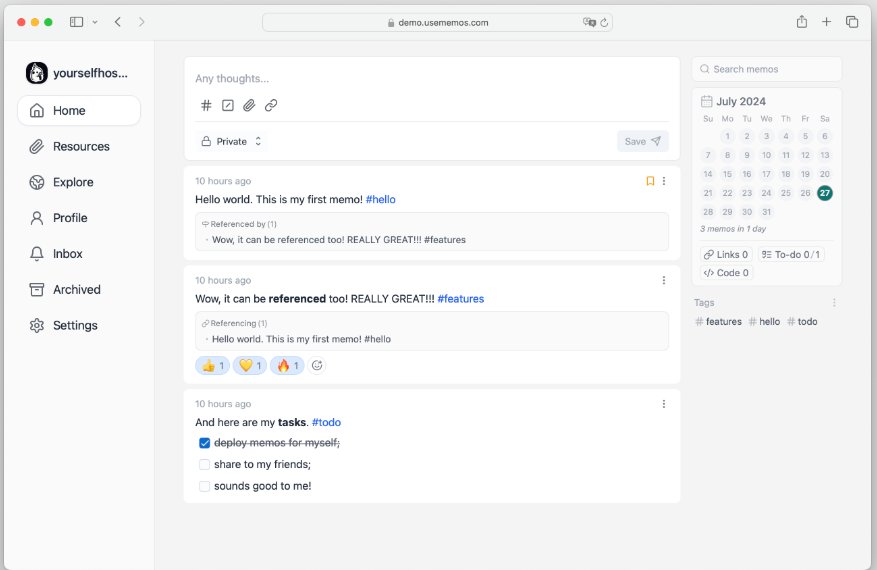Image resolution: width=877 pixels, height=570 pixels.
Task: Open the more options menu on the todo memo
Action: 664,404
